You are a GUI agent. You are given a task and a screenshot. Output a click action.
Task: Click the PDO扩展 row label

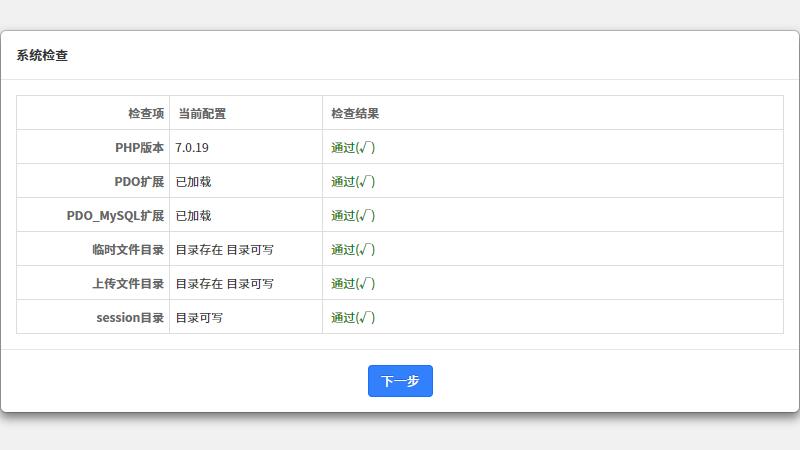[139, 182]
